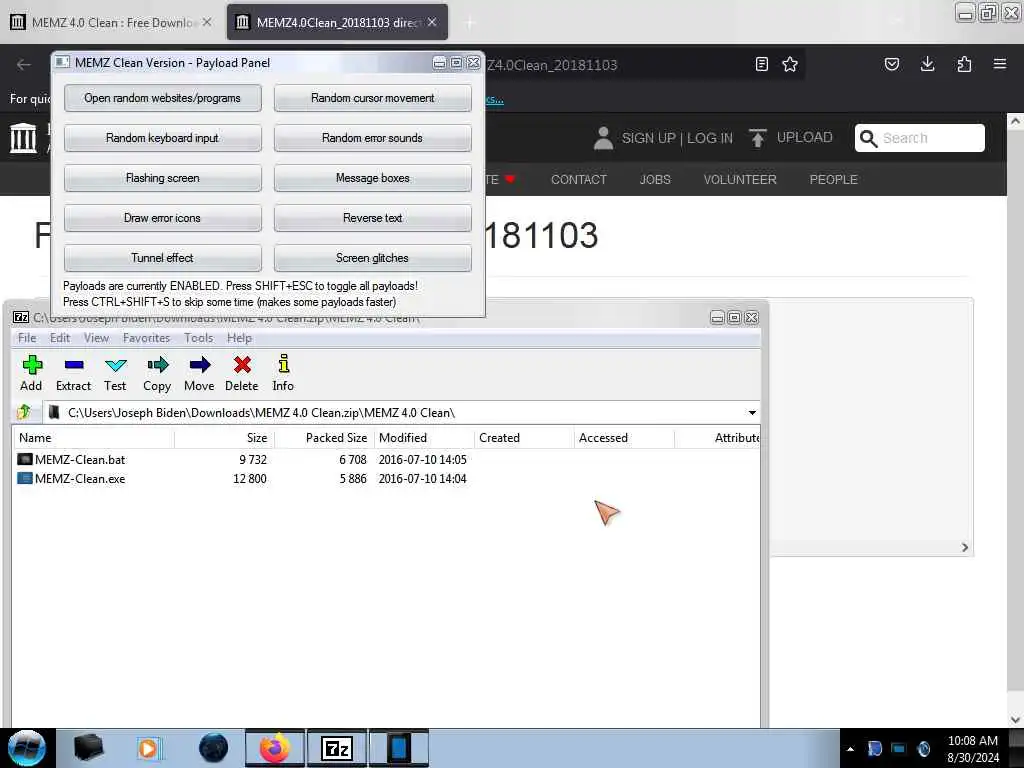Click Random error sounds payload
The height and width of the screenshot is (768, 1024).
[372, 138]
